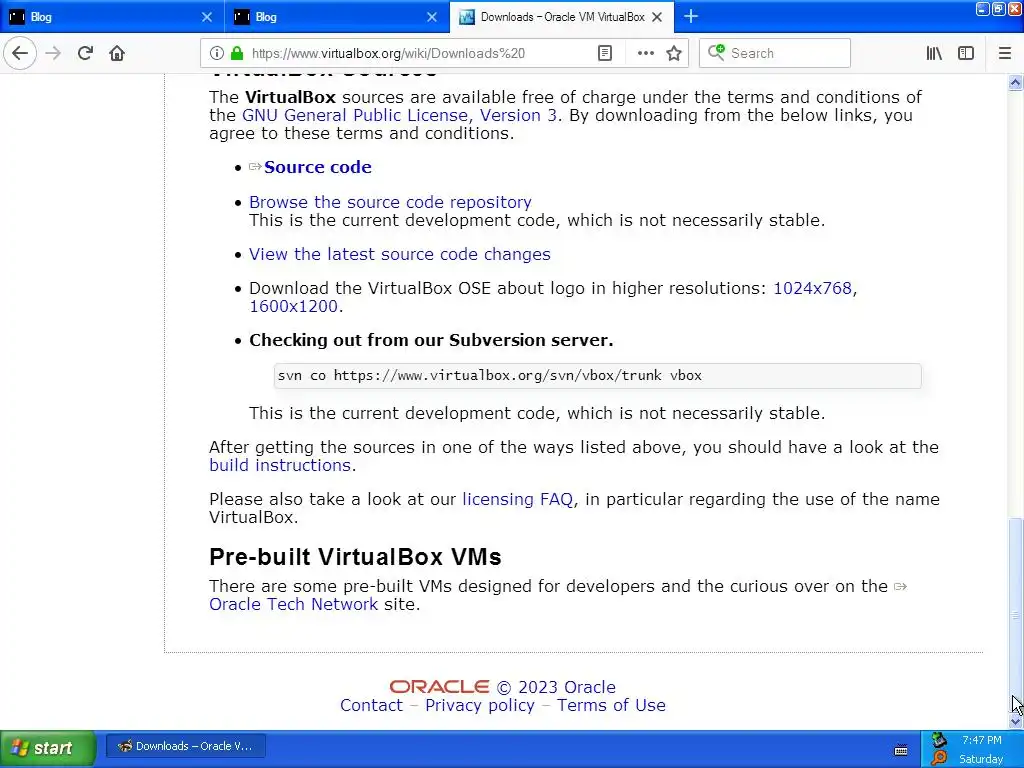Open the Library icon
This screenshot has height=768, width=1024.
[x=934, y=53]
